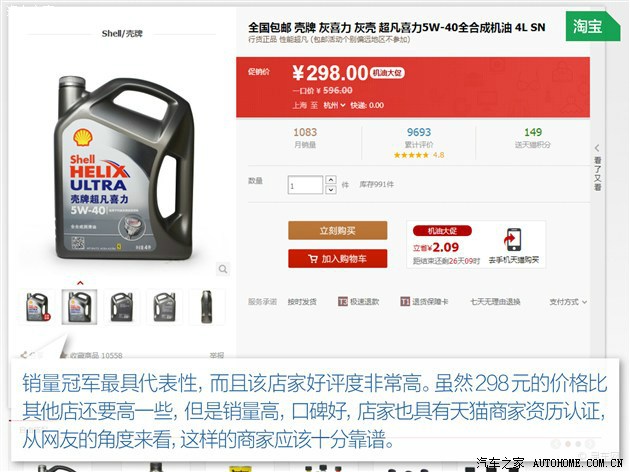Open the 9693 累计评价 reviews
This screenshot has height=472, width=630.
[x=419, y=138]
